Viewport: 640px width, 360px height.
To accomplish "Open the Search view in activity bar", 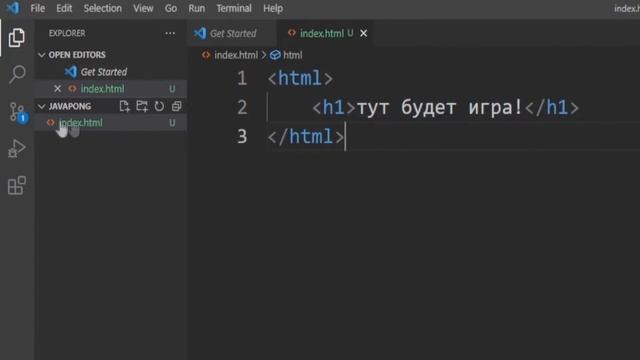I will [x=17, y=74].
